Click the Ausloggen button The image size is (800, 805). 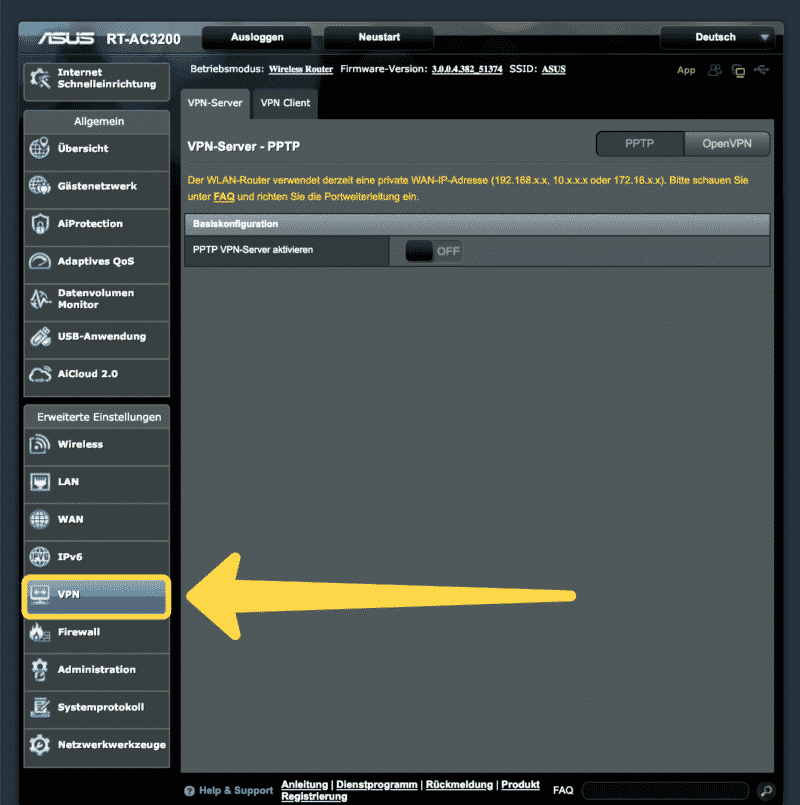tap(257, 37)
